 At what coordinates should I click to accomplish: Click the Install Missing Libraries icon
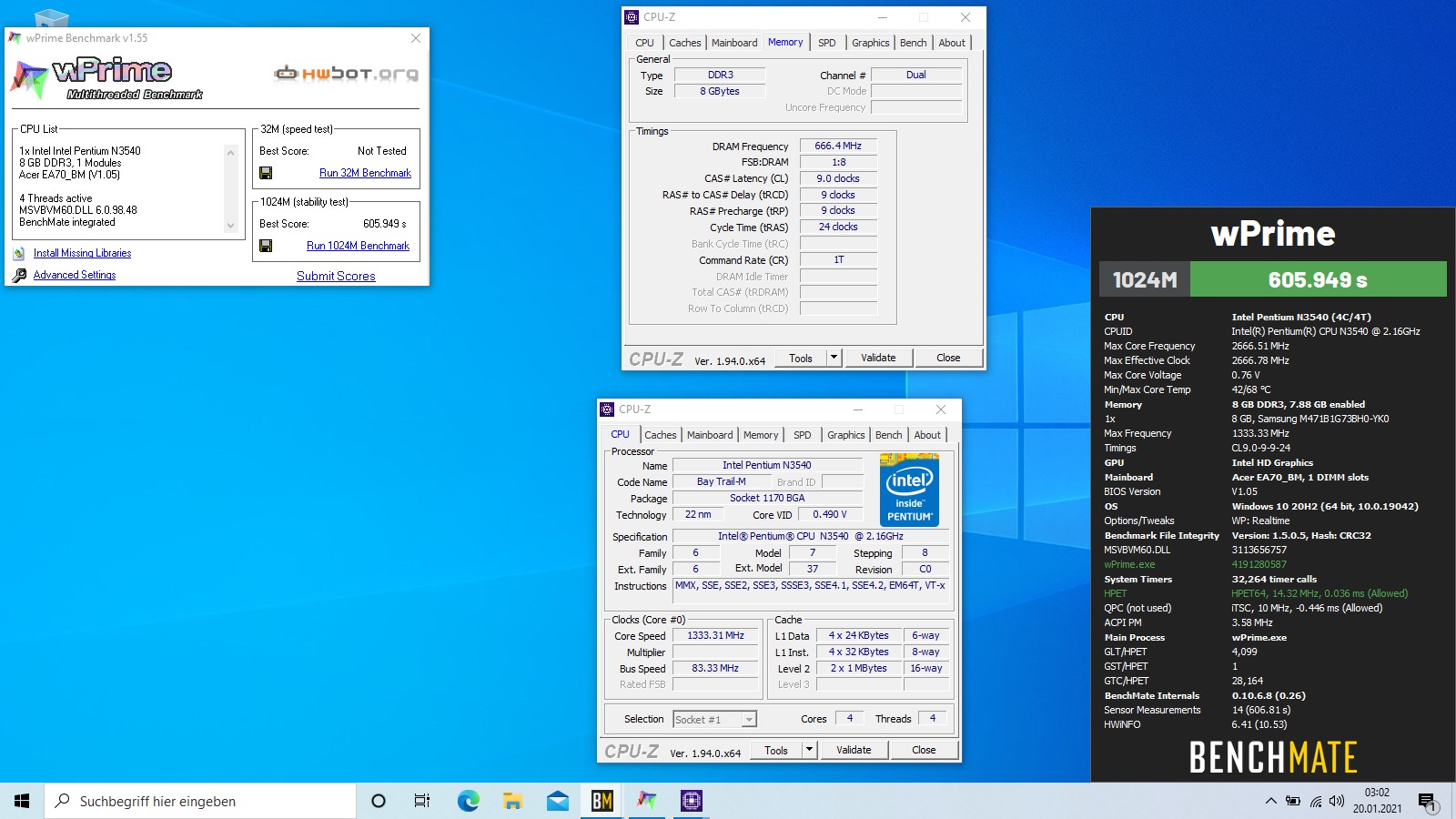click(19, 254)
